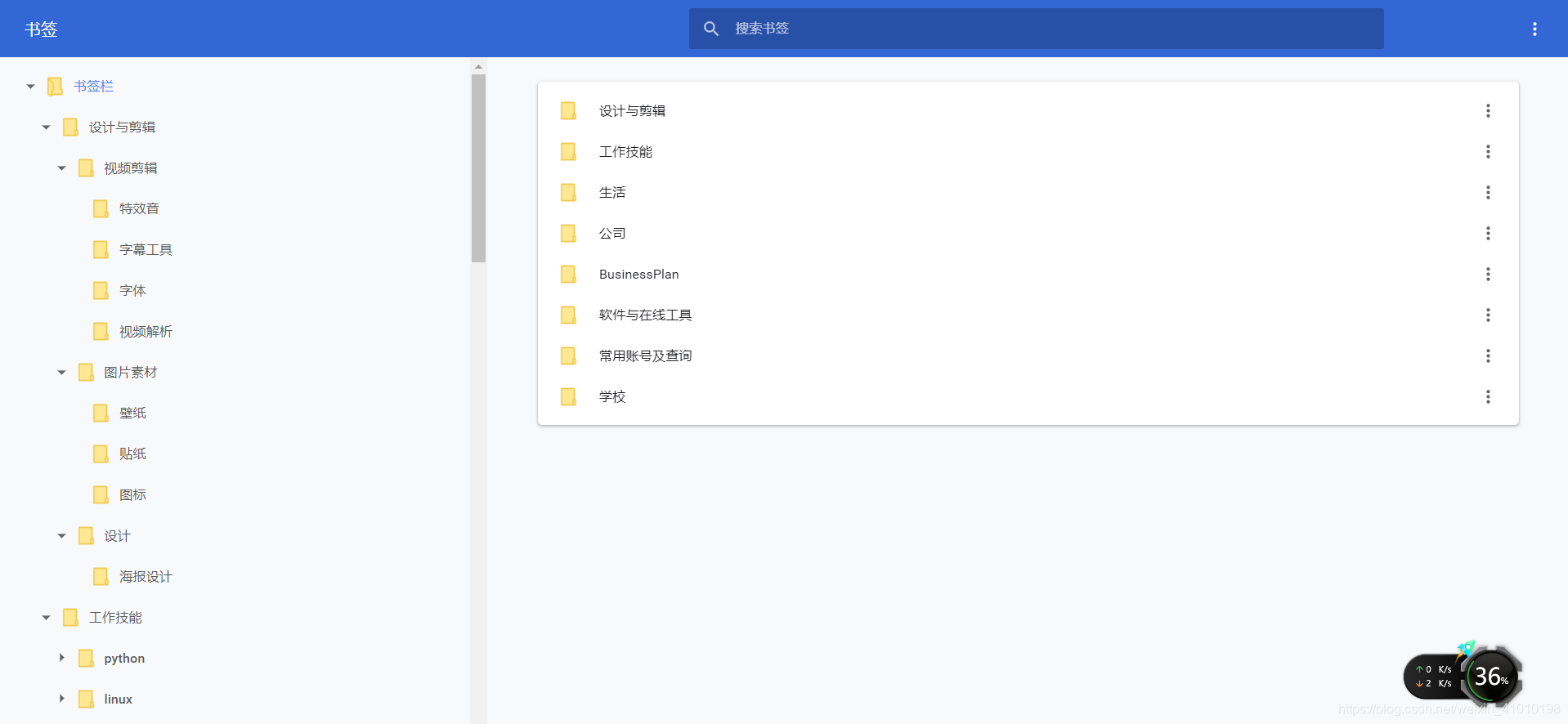Click the network speed monitor widget
Viewport: 1568px width, 724px height.
pyautogui.click(x=1434, y=677)
